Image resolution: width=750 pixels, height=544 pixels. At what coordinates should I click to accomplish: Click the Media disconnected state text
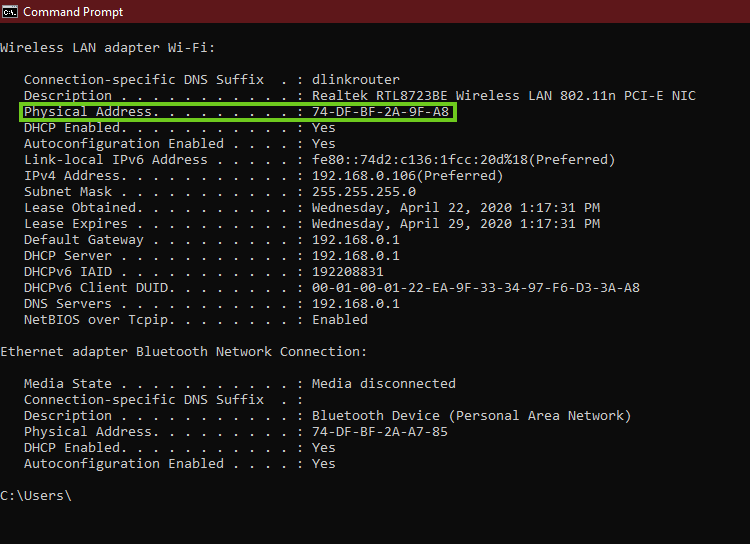coord(383,384)
